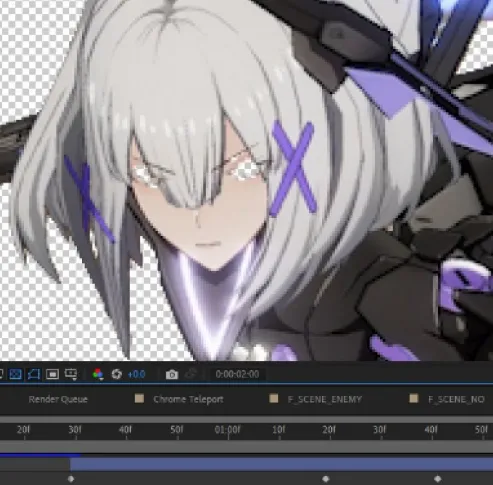Image resolution: width=493 pixels, height=485 pixels.
Task: Select the leftmost keyframe diamond
Action: (x=71, y=479)
